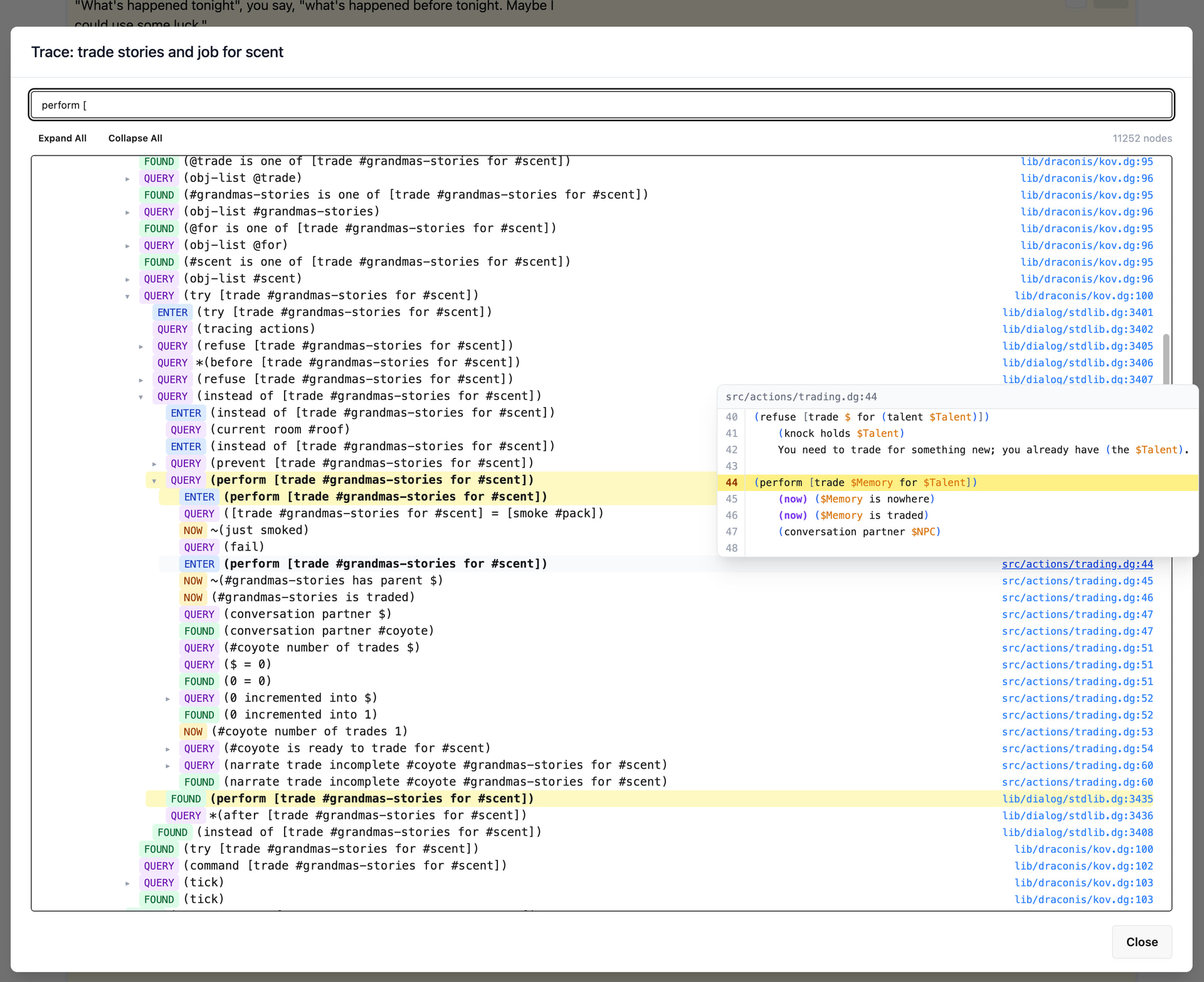
Task: Open the src/actions/trading.dg:60 link on the QUERY narrate row
Action: 1077,765
